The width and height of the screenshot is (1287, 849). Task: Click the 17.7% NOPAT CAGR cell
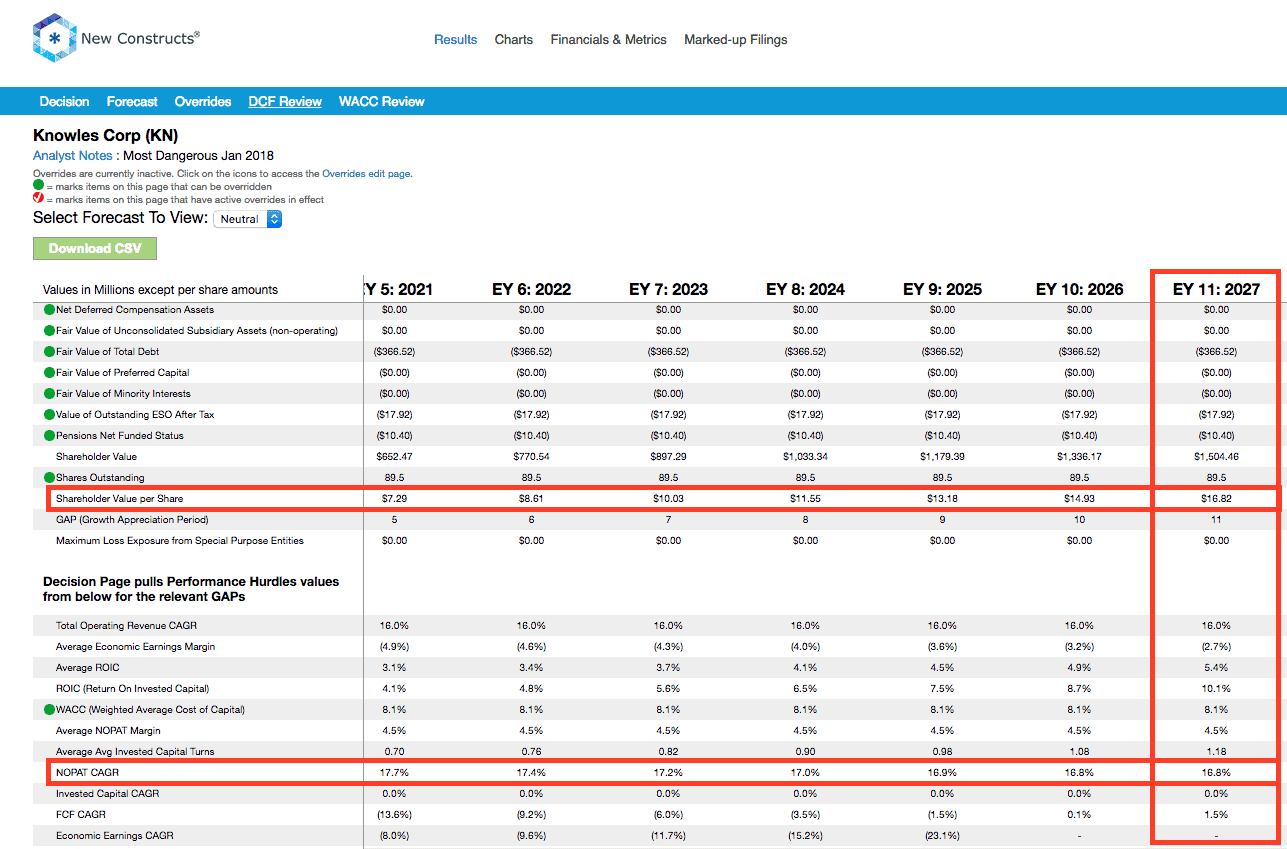[x=394, y=772]
